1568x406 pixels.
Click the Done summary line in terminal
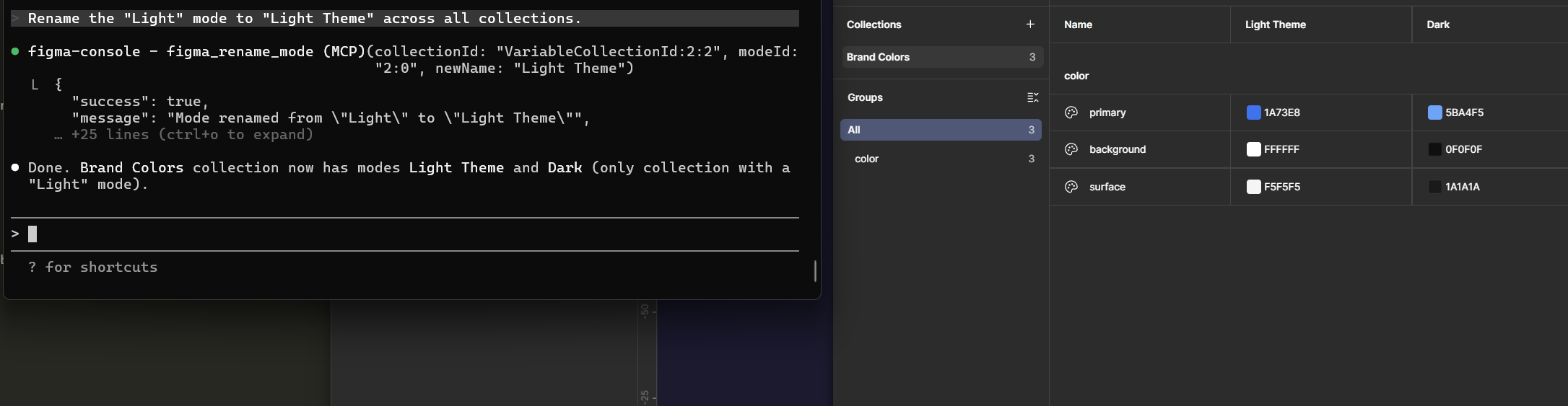409,176
